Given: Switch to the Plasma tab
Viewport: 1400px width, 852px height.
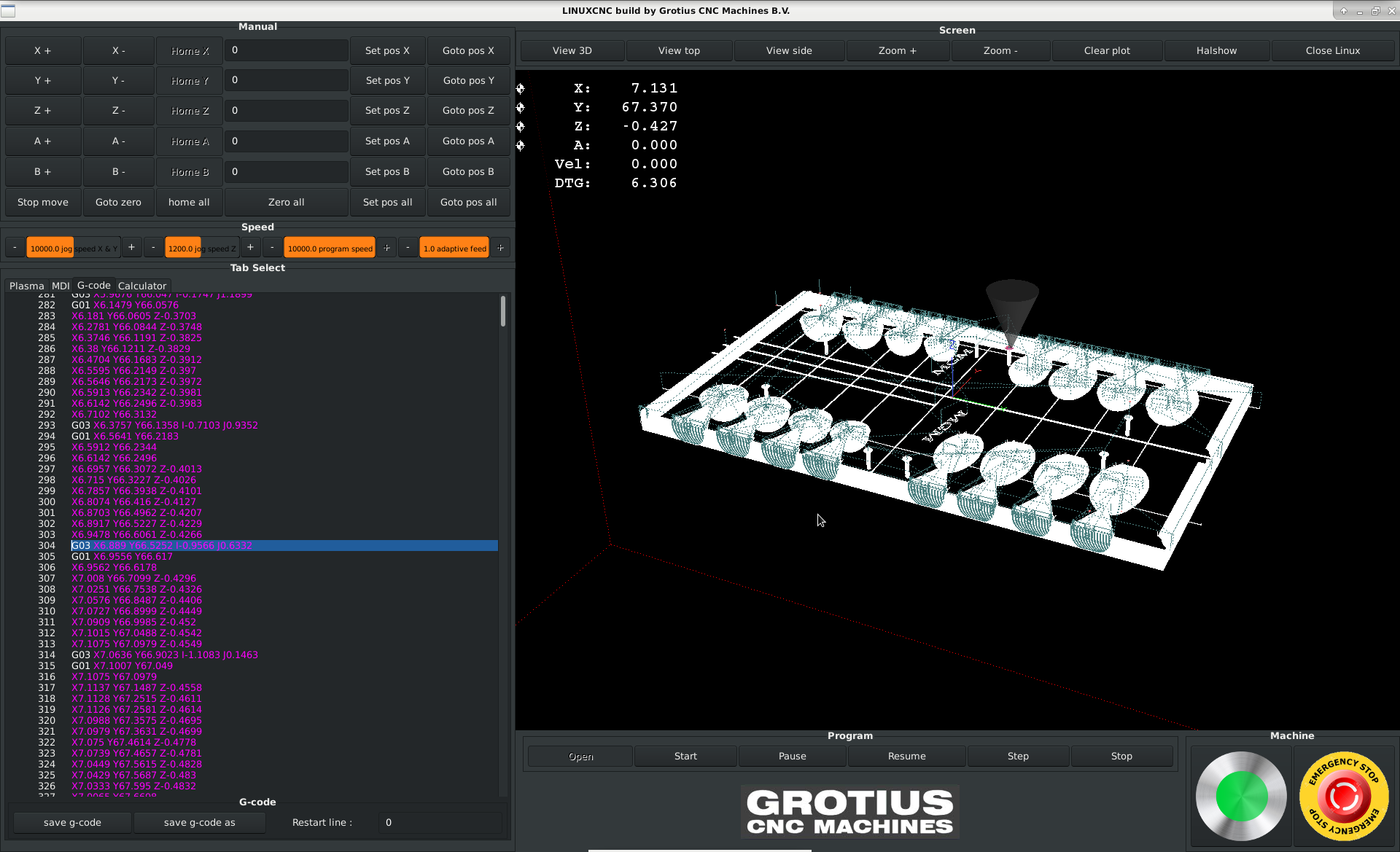Looking at the screenshot, I should 26,286.
